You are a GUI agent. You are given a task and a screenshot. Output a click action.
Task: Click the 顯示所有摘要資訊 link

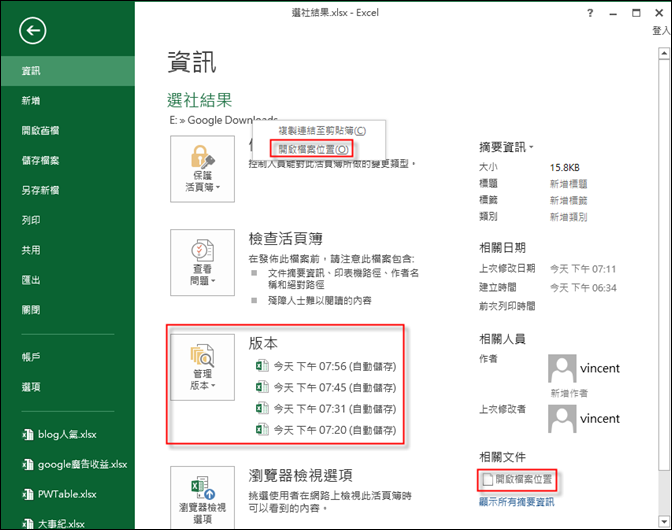[516, 502]
